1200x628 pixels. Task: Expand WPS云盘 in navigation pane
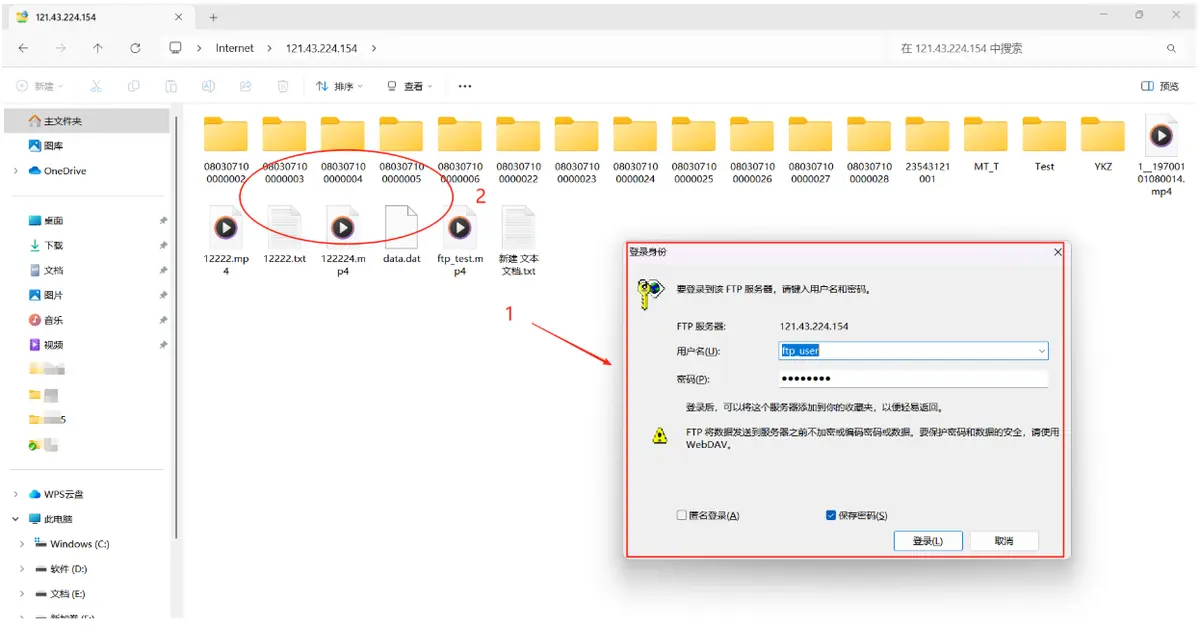tap(16, 494)
